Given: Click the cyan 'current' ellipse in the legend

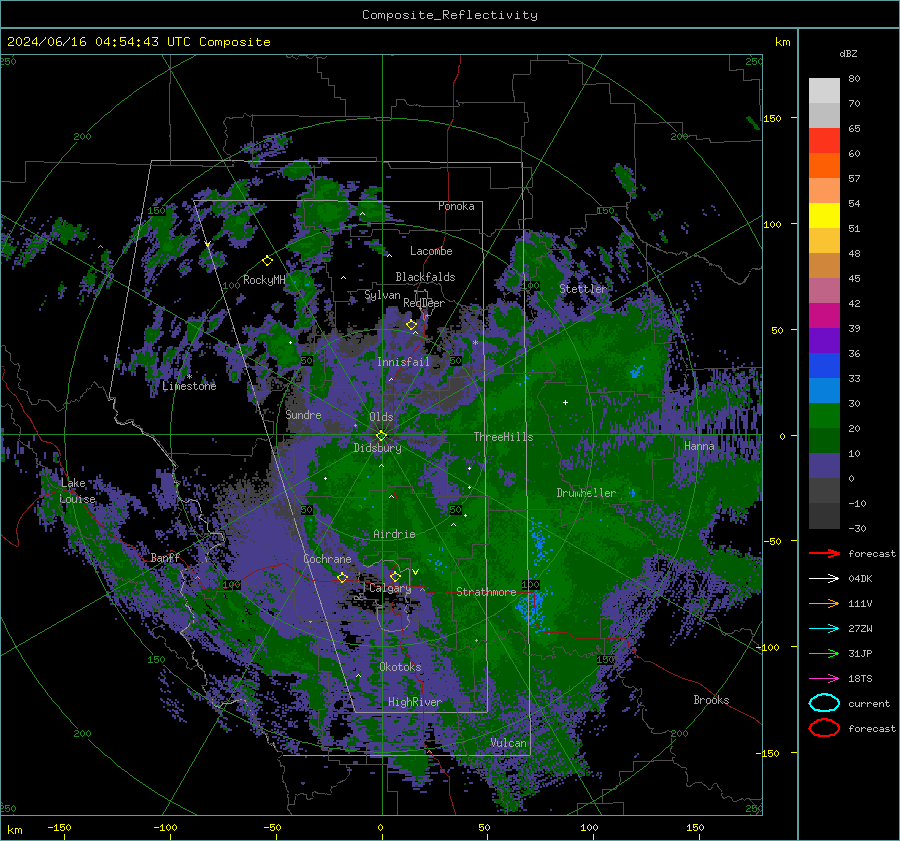Looking at the screenshot, I should [824, 703].
